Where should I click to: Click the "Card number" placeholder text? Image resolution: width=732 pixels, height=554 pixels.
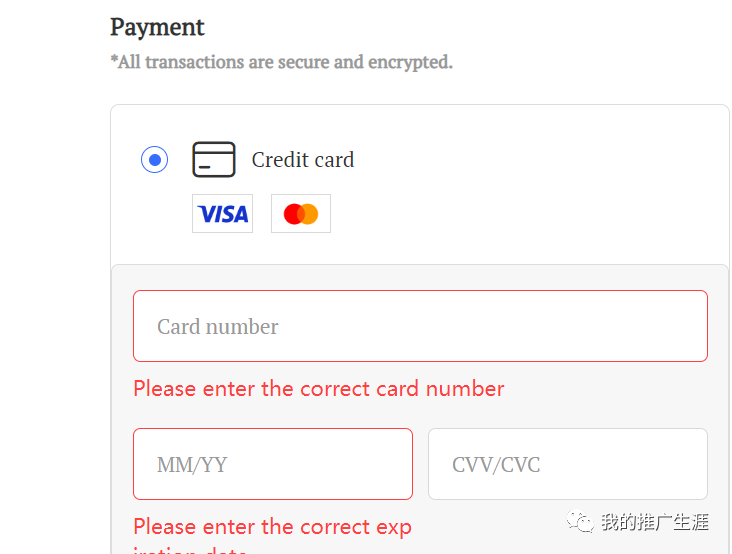click(217, 327)
